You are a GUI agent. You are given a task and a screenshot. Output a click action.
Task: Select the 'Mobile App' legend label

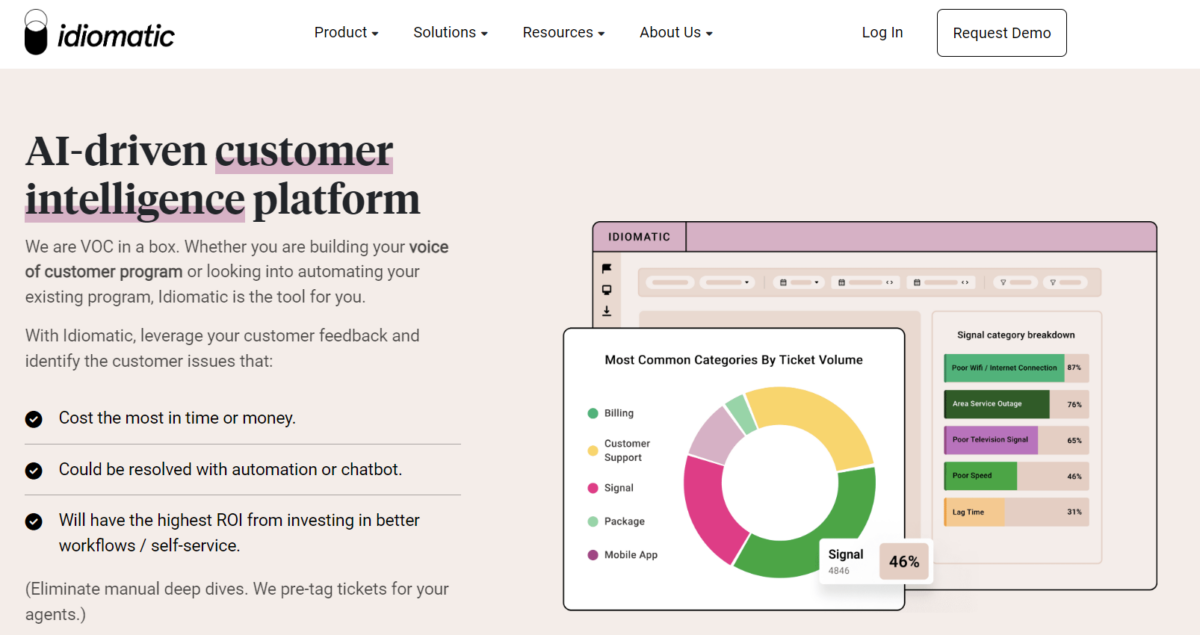631,555
